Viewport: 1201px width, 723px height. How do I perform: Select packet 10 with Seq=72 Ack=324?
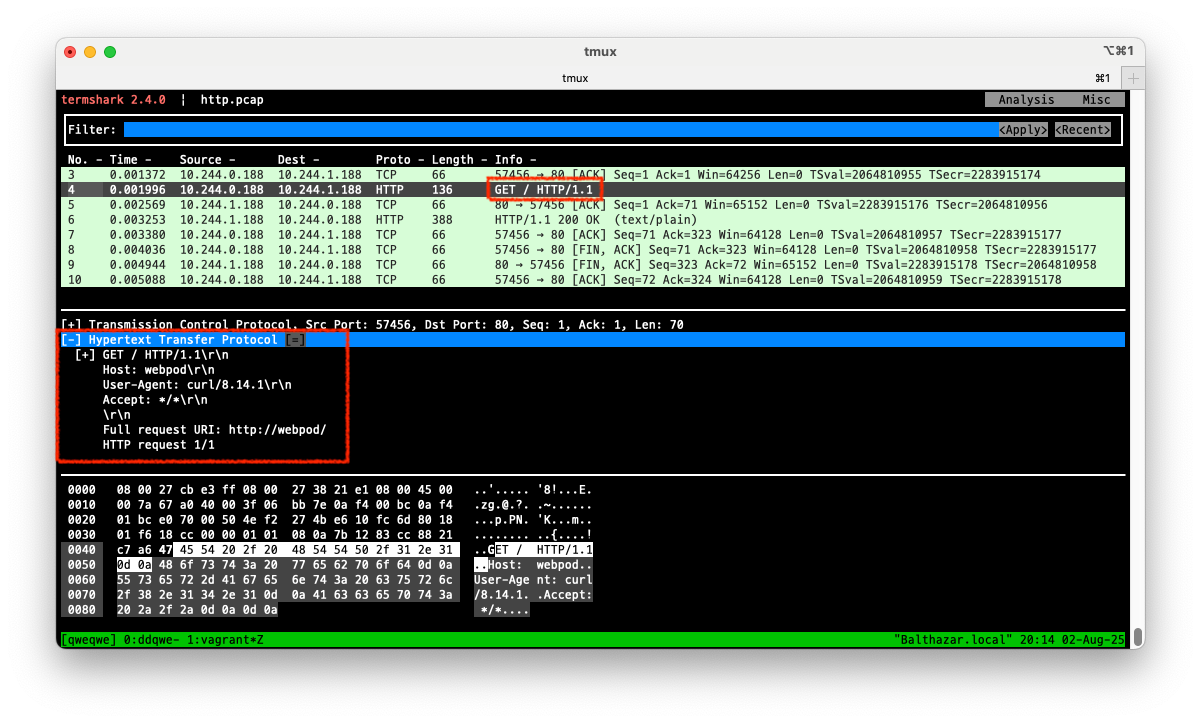pyautogui.click(x=593, y=280)
